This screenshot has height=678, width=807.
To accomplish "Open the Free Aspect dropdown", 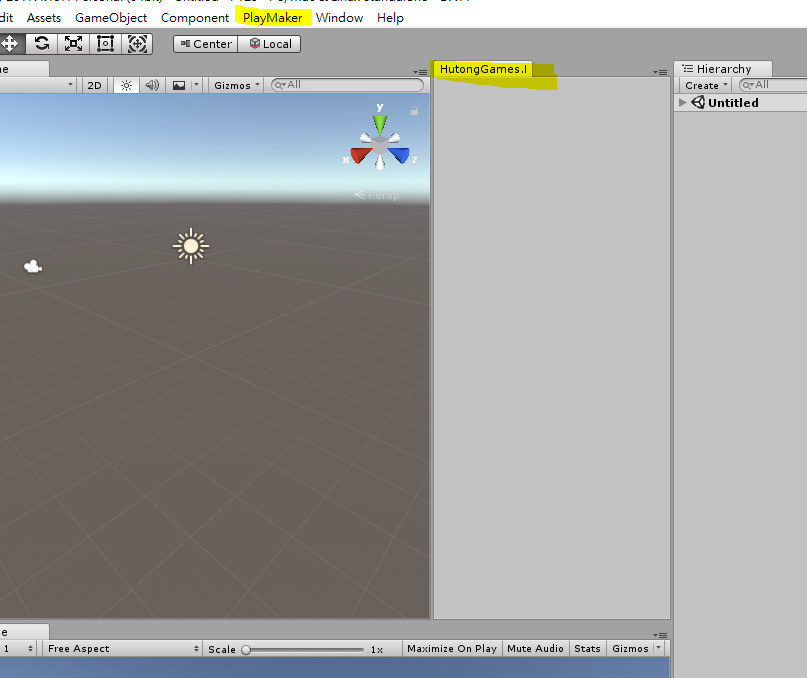I will coord(123,649).
